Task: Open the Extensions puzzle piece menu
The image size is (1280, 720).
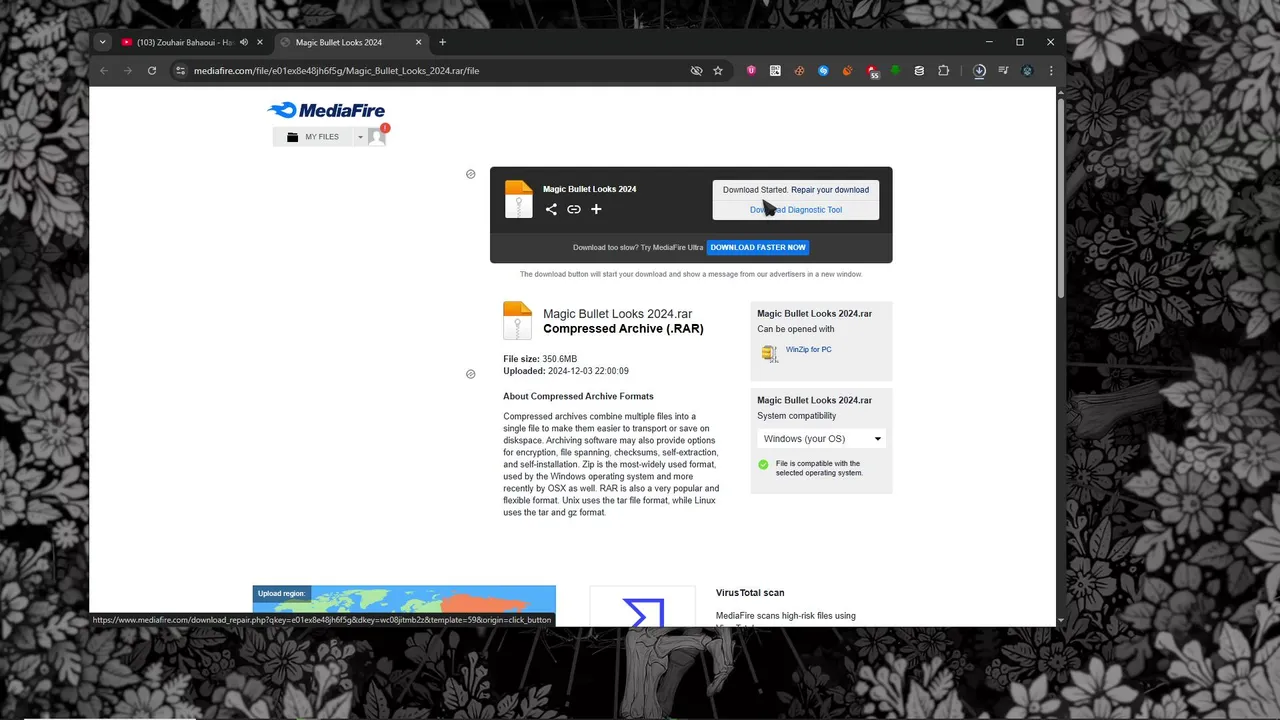Action: click(x=943, y=71)
